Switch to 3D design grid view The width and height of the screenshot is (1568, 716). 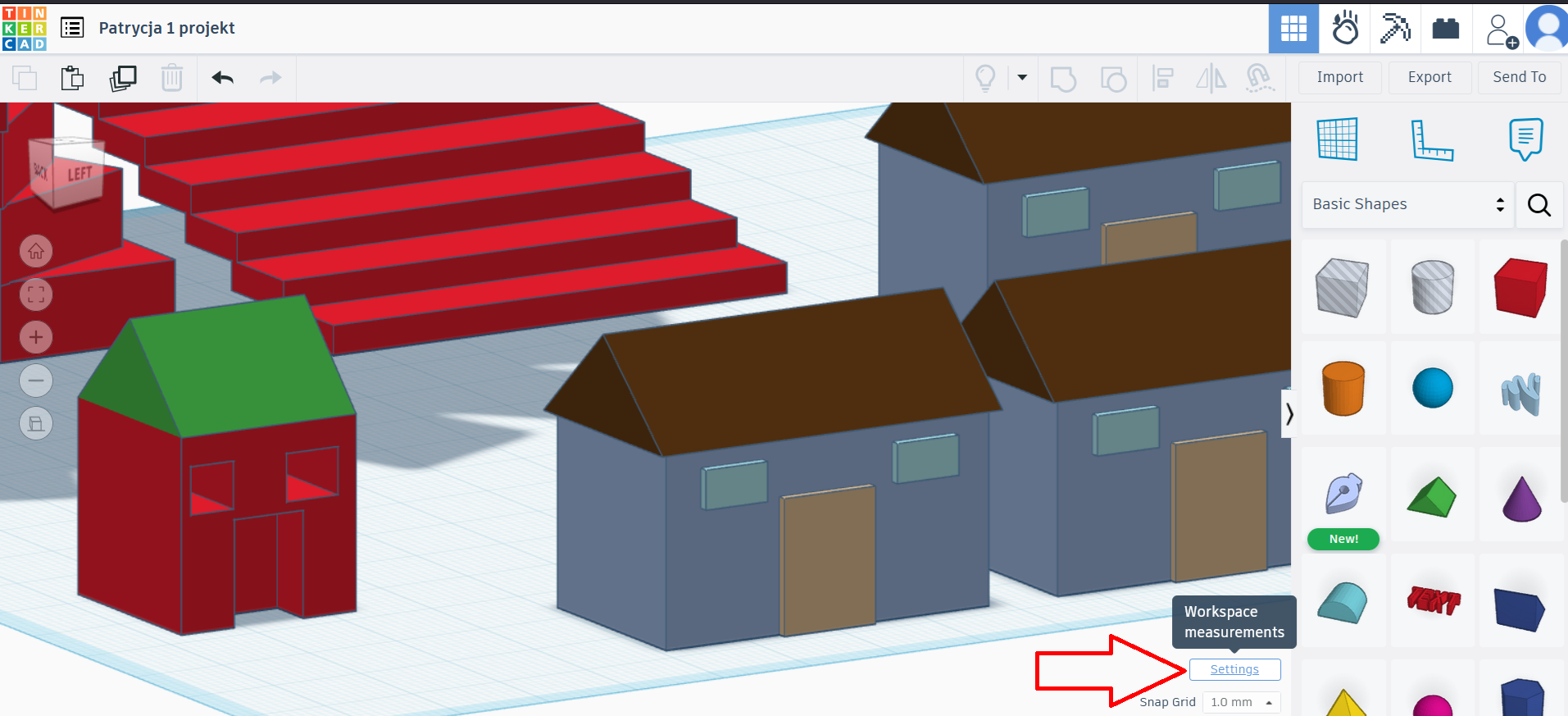[x=1293, y=29]
